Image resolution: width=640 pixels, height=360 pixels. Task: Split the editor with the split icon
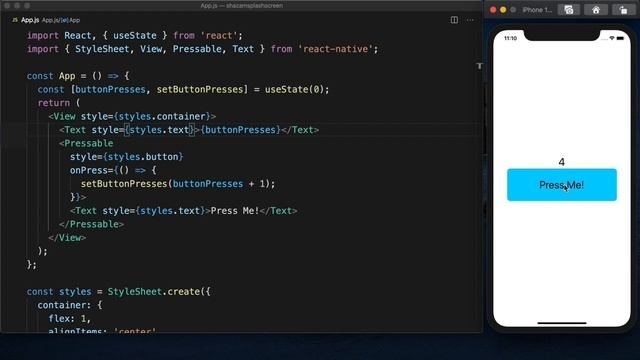click(x=454, y=20)
